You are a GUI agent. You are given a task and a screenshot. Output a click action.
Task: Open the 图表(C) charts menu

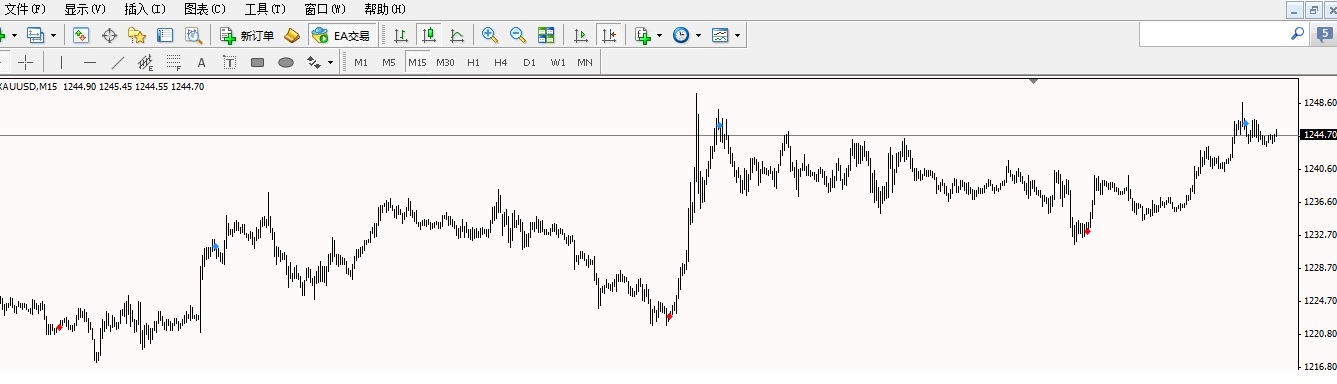tap(205, 8)
